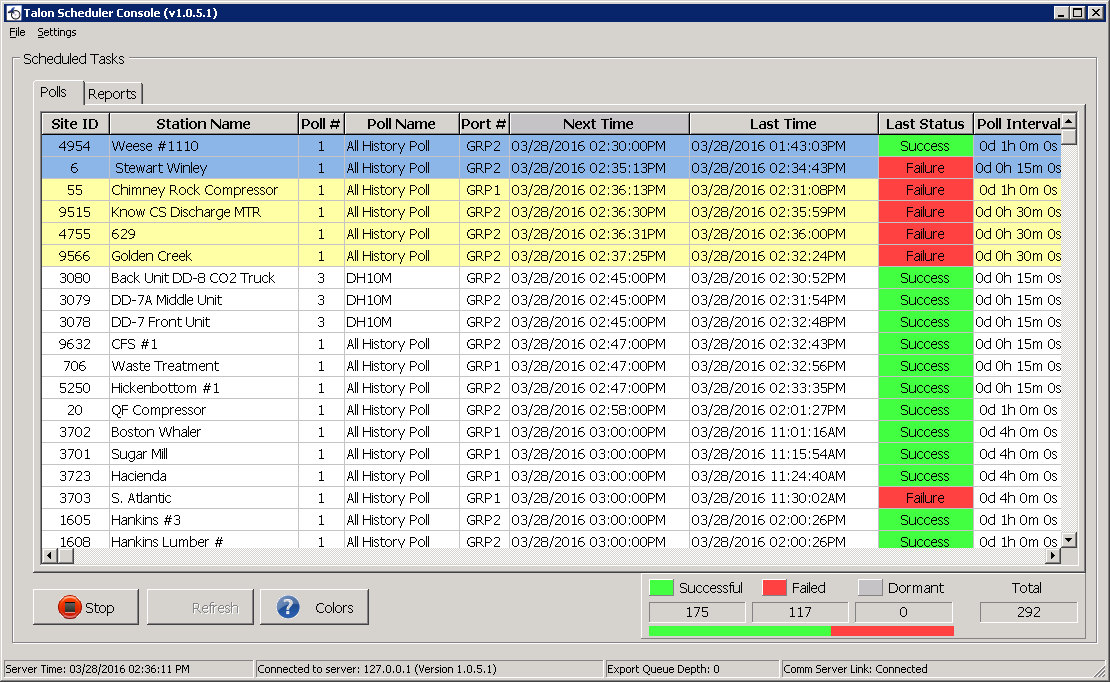Switch to the Reports tab

(112, 93)
